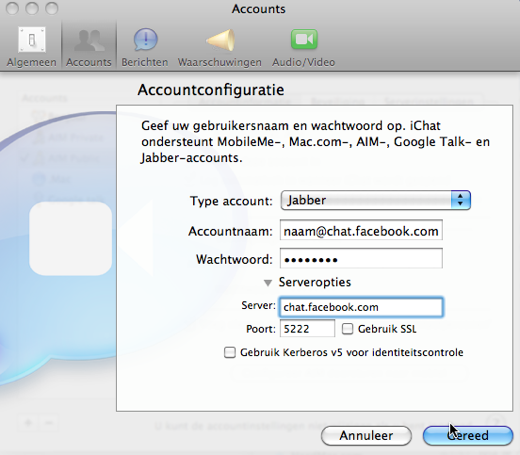Open Waarschuwingen megaphone pane
The image size is (520, 455).
point(220,47)
